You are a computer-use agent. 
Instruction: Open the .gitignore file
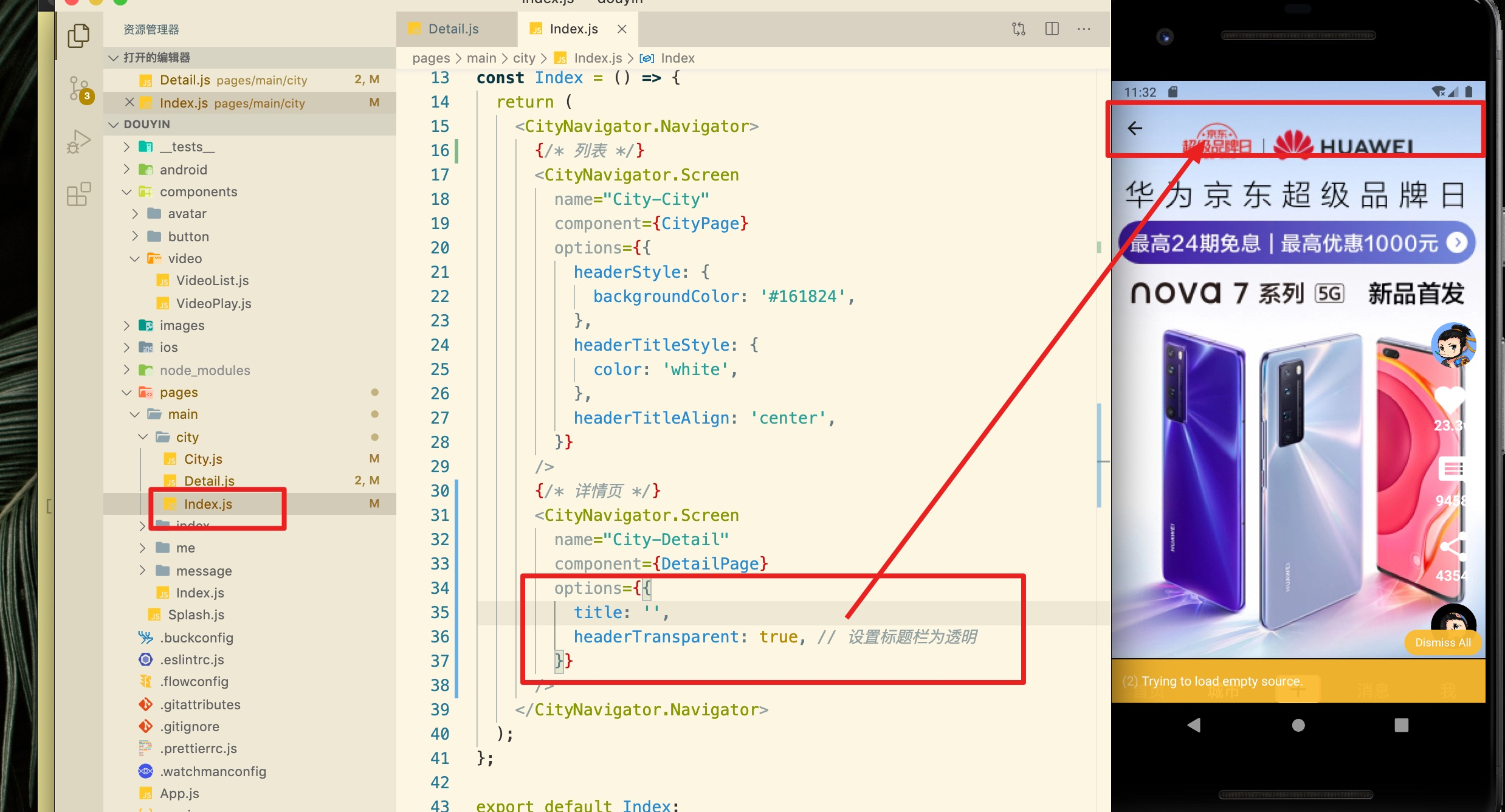point(250,726)
